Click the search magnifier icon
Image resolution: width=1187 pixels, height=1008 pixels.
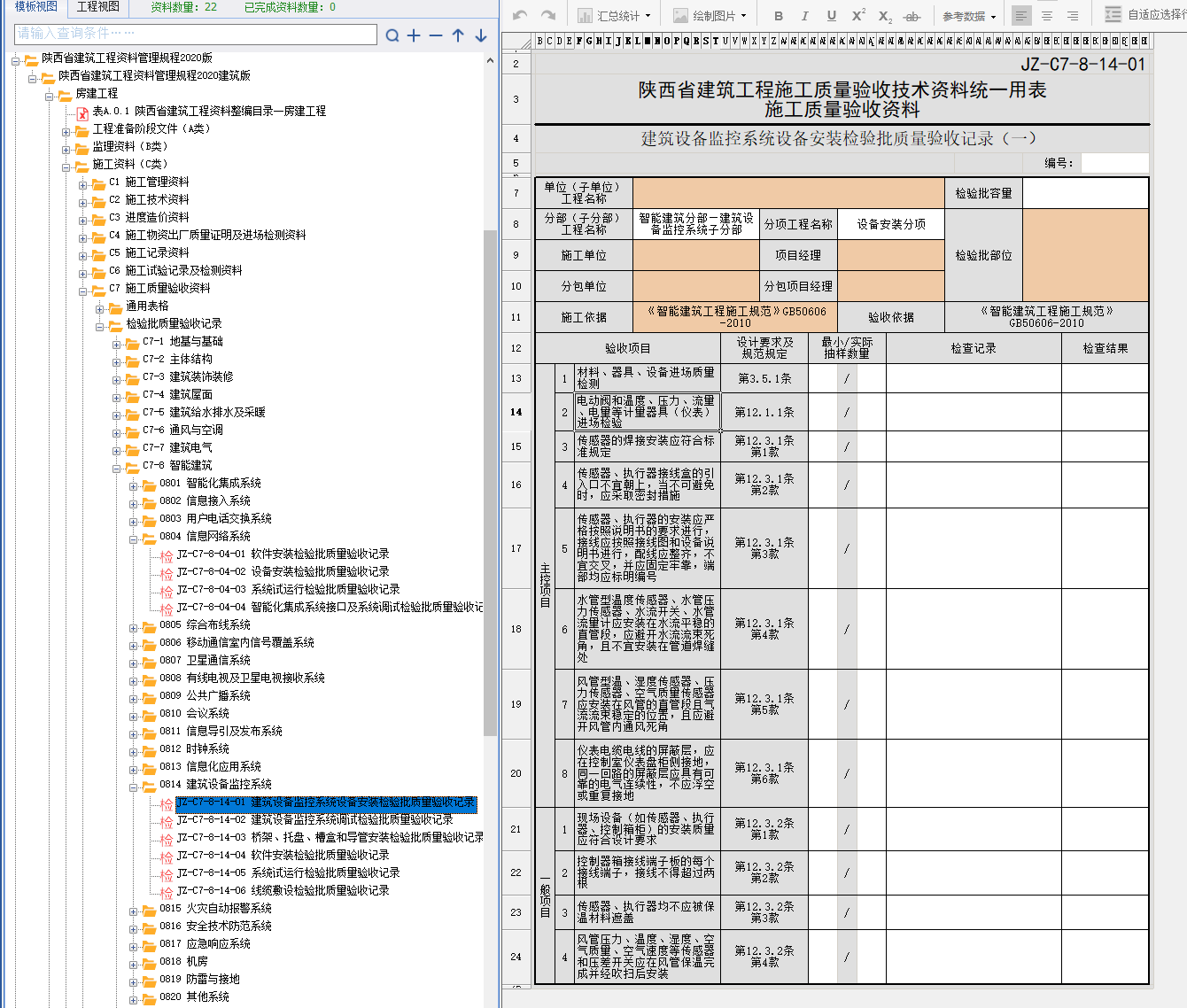(x=392, y=35)
